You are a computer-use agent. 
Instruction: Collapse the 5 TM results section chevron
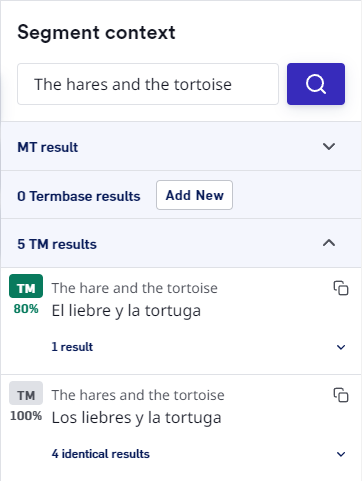pos(329,243)
